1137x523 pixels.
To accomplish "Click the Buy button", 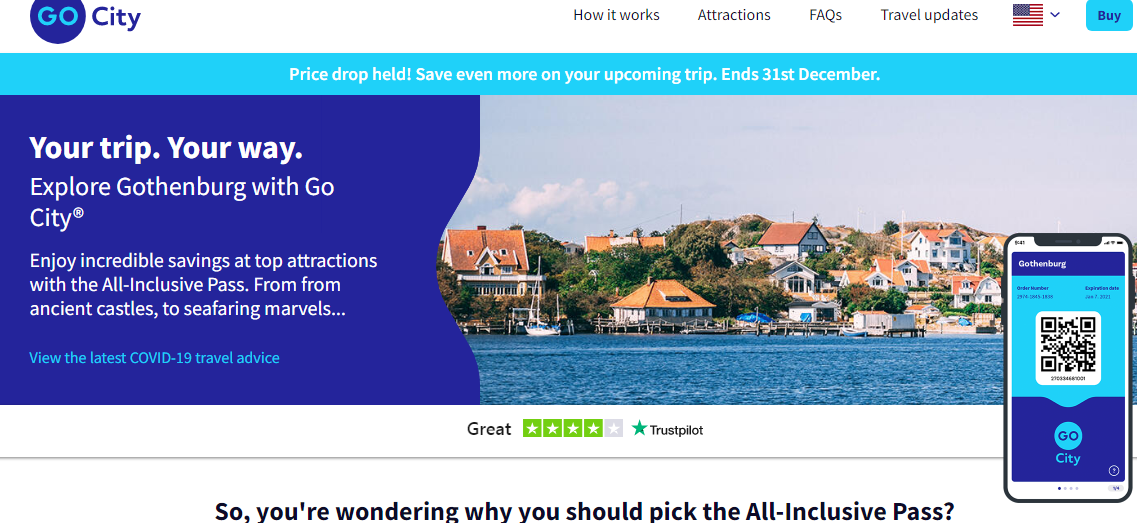I will click(x=1109, y=15).
